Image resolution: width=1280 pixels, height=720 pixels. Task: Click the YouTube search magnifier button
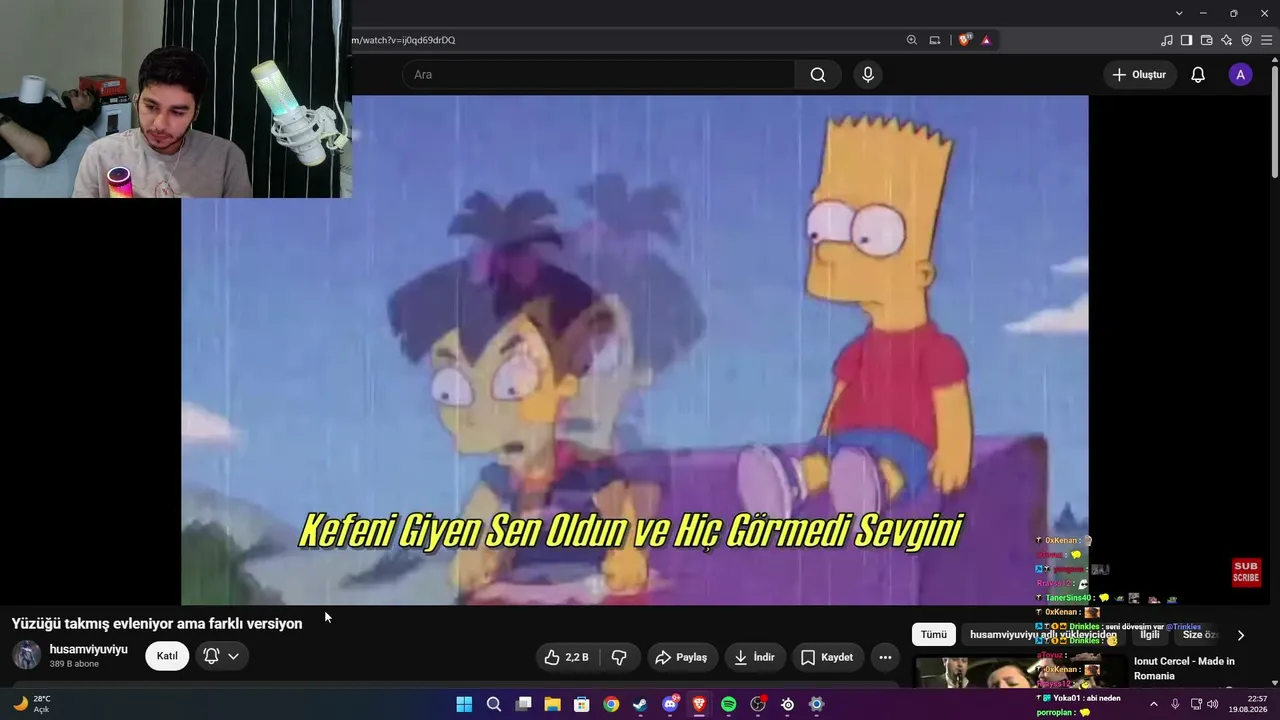click(818, 75)
